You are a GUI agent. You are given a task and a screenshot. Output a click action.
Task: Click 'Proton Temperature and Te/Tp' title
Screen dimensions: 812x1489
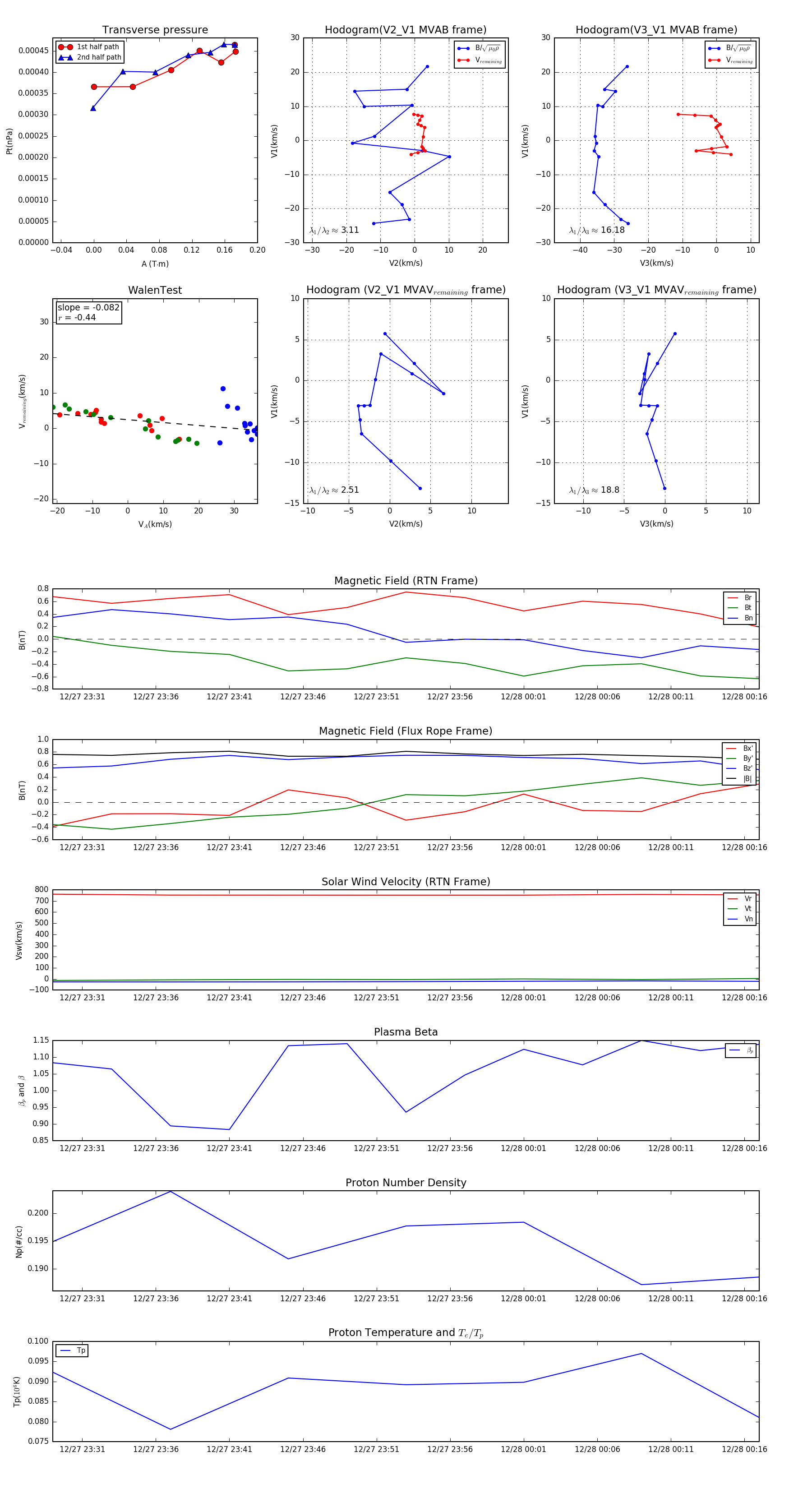(x=406, y=1333)
